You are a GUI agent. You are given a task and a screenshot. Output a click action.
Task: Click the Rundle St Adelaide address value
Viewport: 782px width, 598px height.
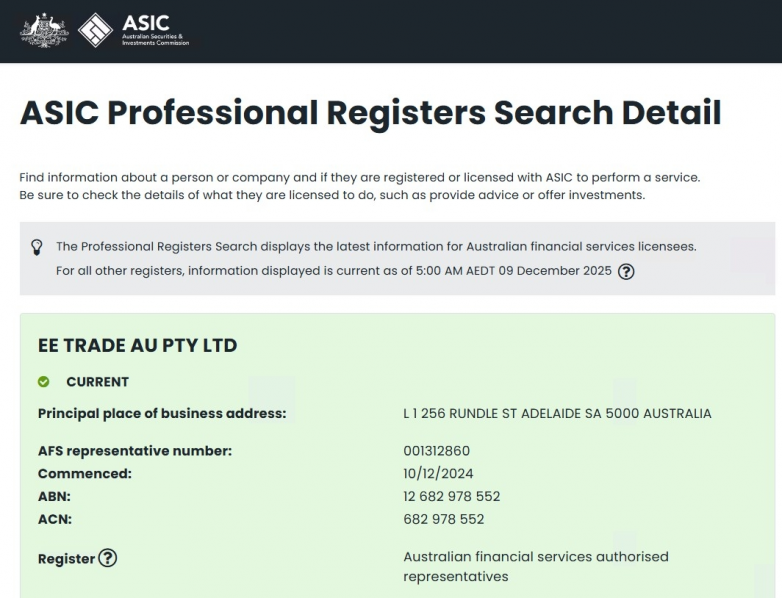tap(557, 413)
